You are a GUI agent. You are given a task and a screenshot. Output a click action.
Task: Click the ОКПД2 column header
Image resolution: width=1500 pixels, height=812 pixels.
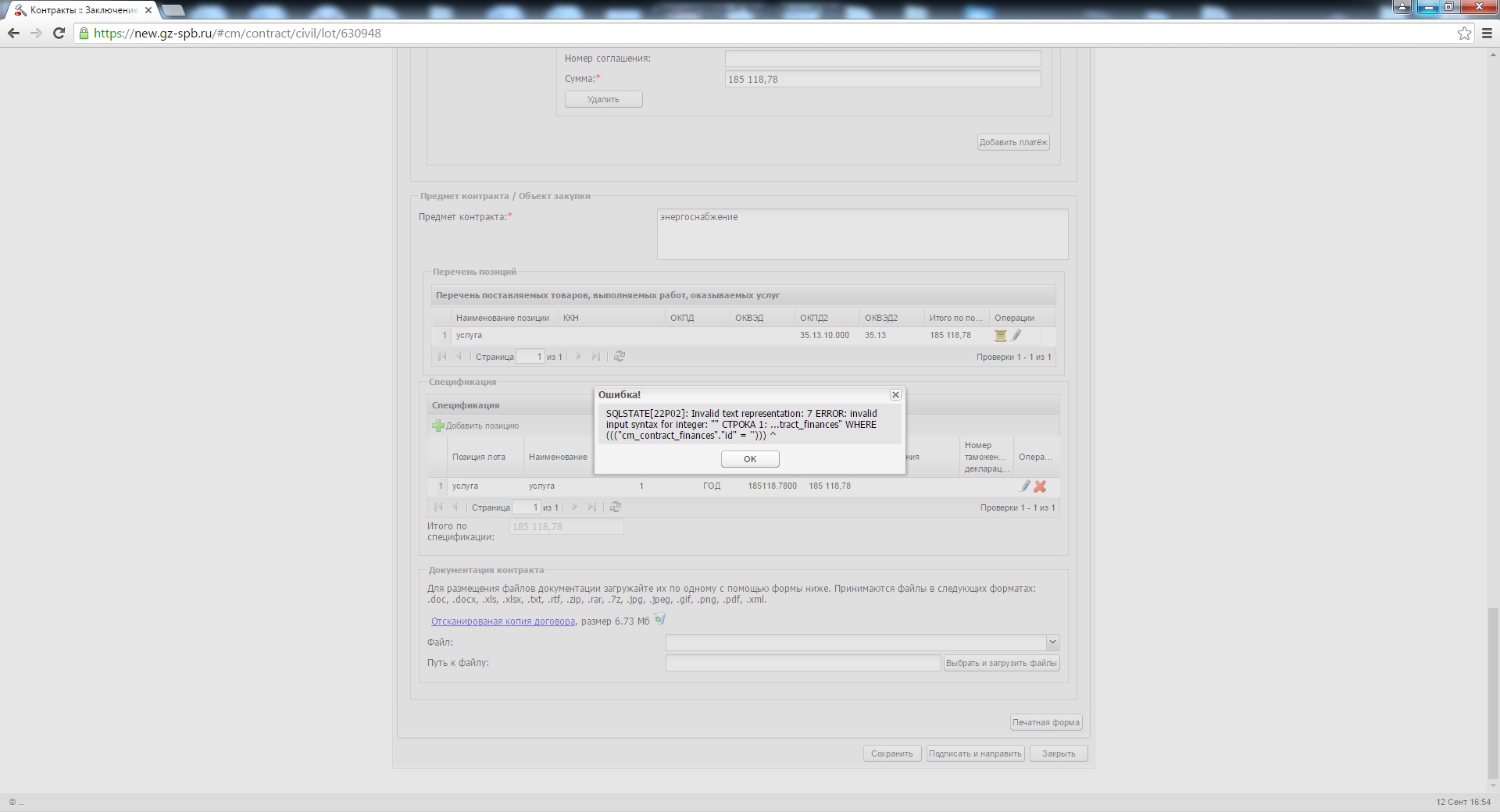tap(827, 318)
